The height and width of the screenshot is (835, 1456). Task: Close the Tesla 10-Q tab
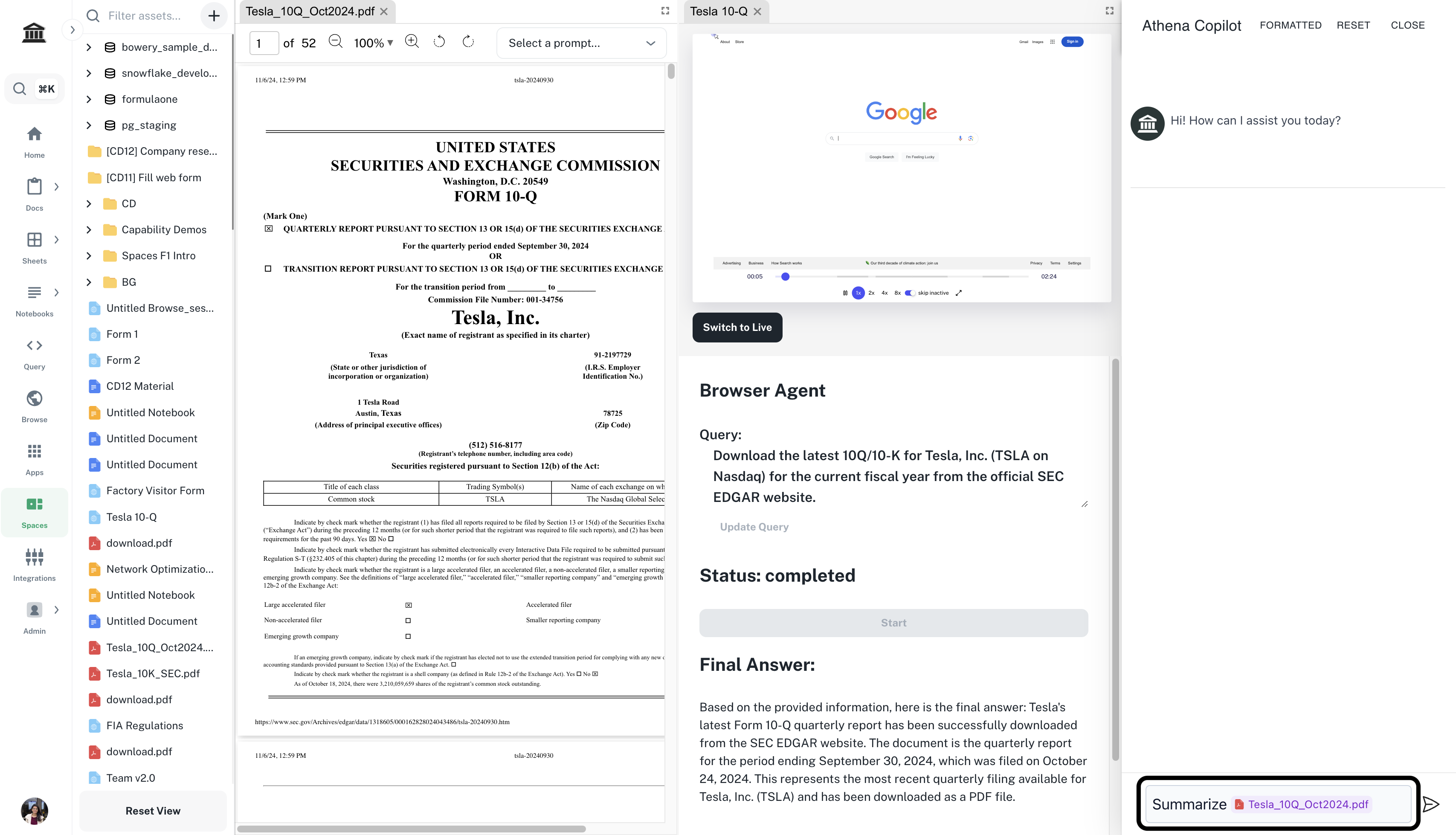point(757,12)
